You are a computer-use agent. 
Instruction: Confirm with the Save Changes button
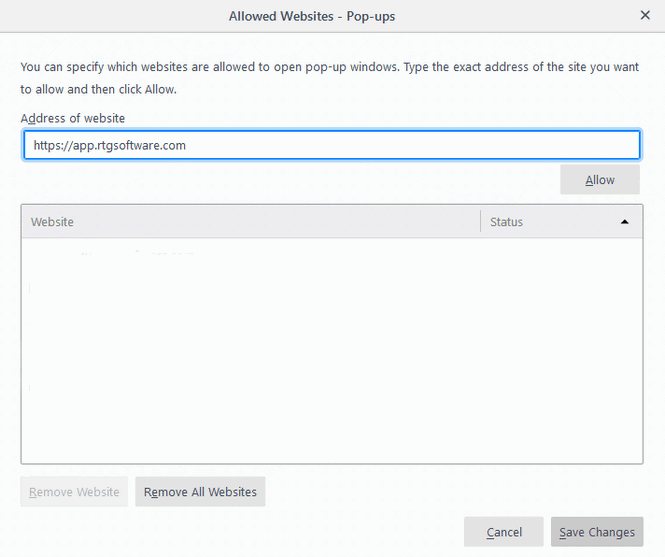tap(596, 532)
